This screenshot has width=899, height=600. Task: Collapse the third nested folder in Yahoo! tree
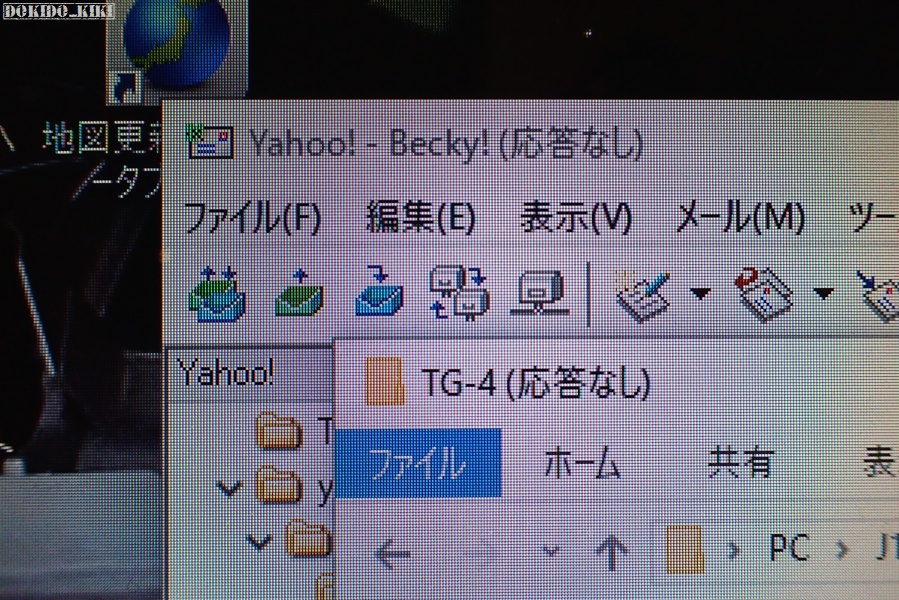tap(259, 541)
